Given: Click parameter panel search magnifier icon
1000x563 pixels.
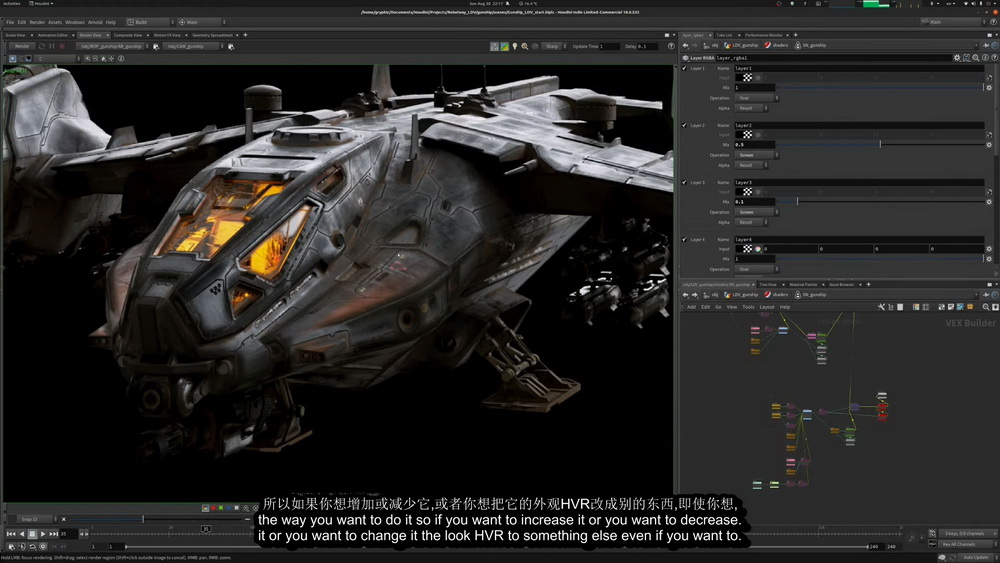Looking at the screenshot, I should coord(976,58).
